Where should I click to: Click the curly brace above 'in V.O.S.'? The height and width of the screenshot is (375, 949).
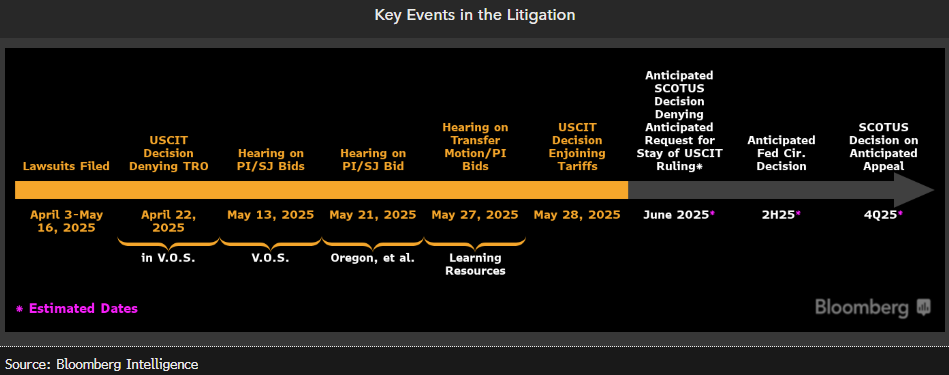[x=168, y=243]
